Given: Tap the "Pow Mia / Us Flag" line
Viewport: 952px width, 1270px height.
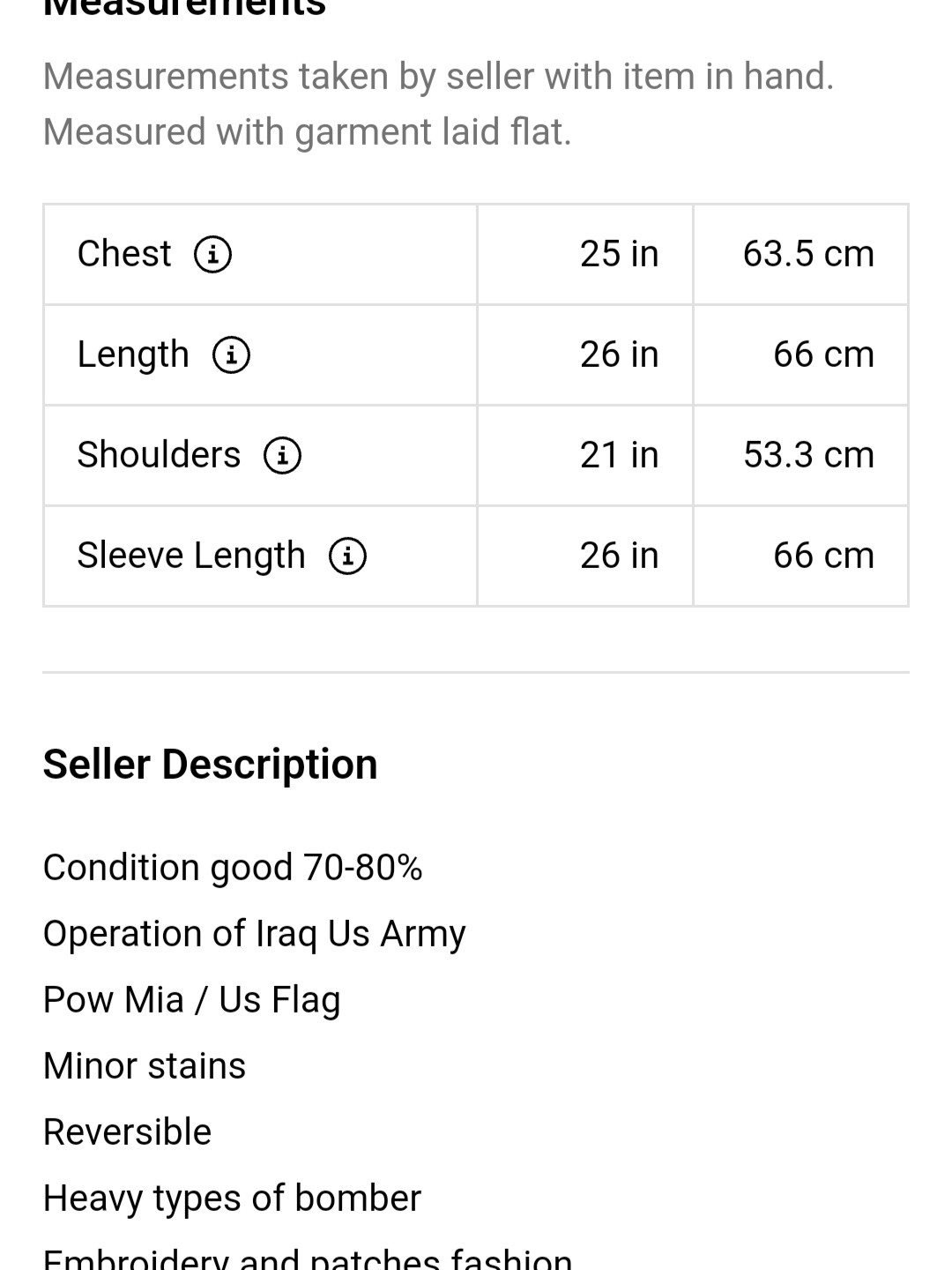Looking at the screenshot, I should [x=191, y=1000].
